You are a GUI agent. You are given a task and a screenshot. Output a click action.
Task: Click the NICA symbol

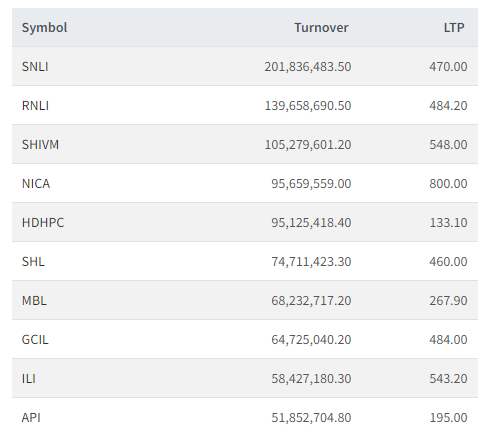(36, 184)
